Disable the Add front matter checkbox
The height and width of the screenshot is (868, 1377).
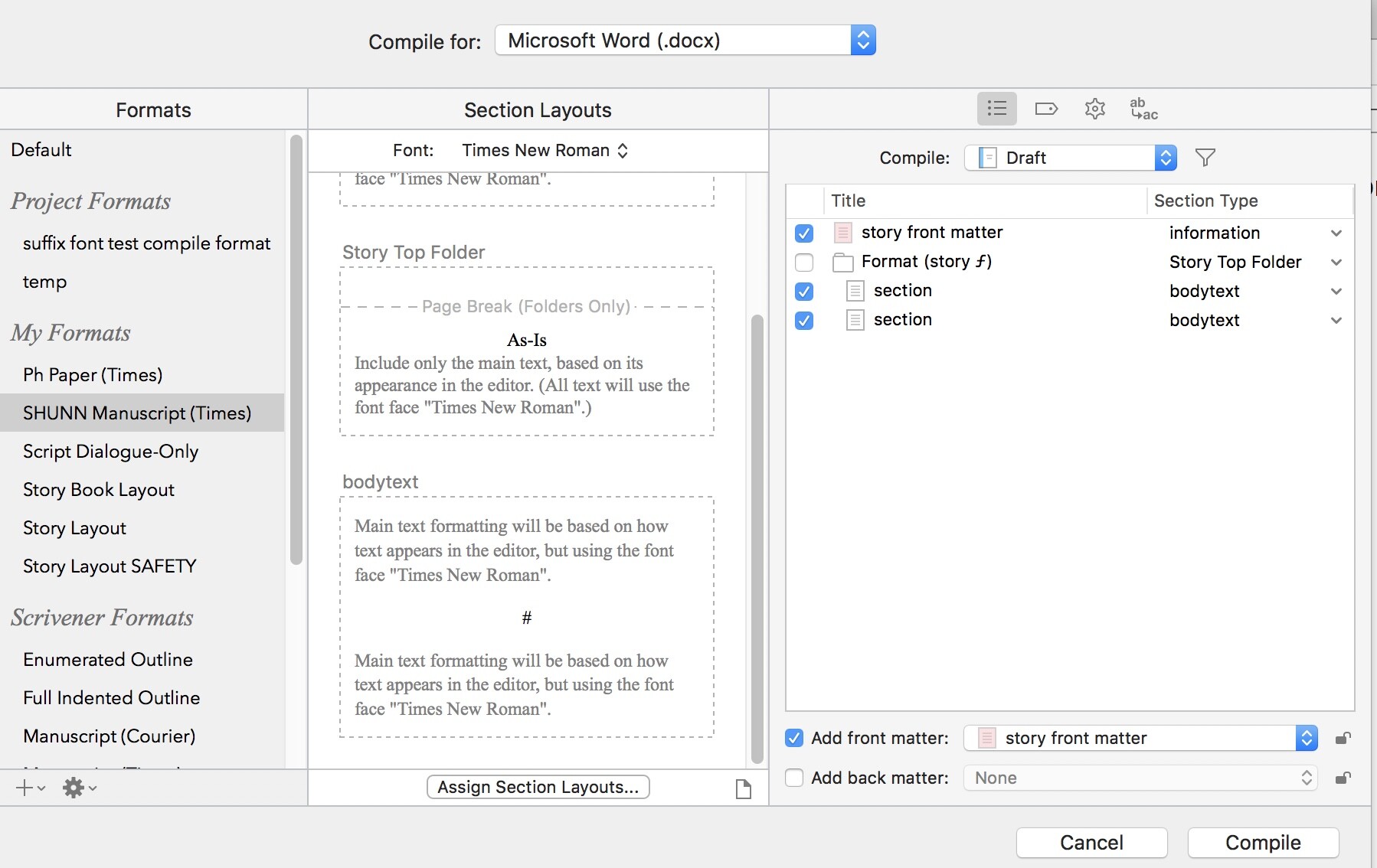(x=794, y=738)
